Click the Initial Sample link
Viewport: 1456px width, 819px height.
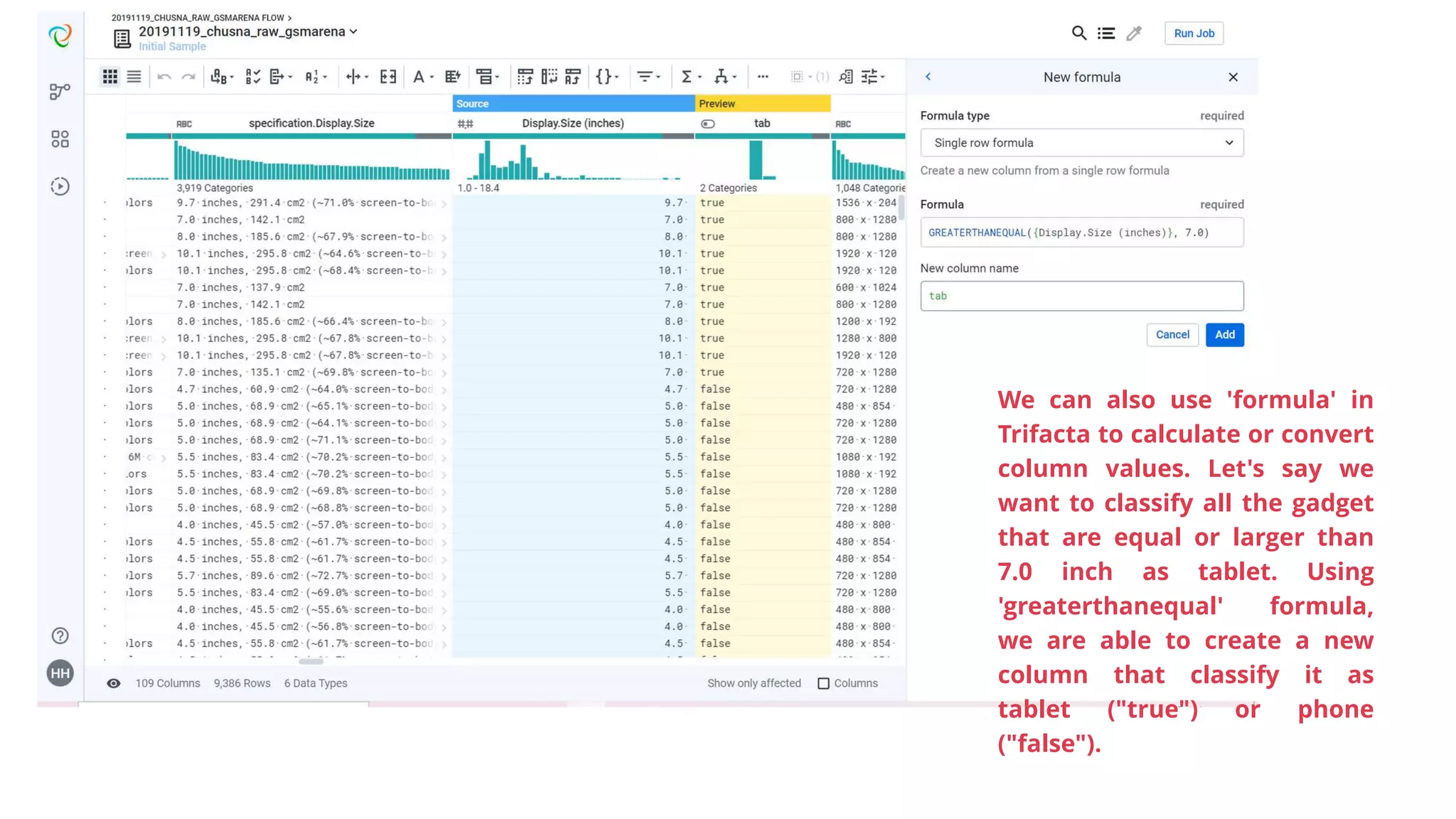coord(172,47)
